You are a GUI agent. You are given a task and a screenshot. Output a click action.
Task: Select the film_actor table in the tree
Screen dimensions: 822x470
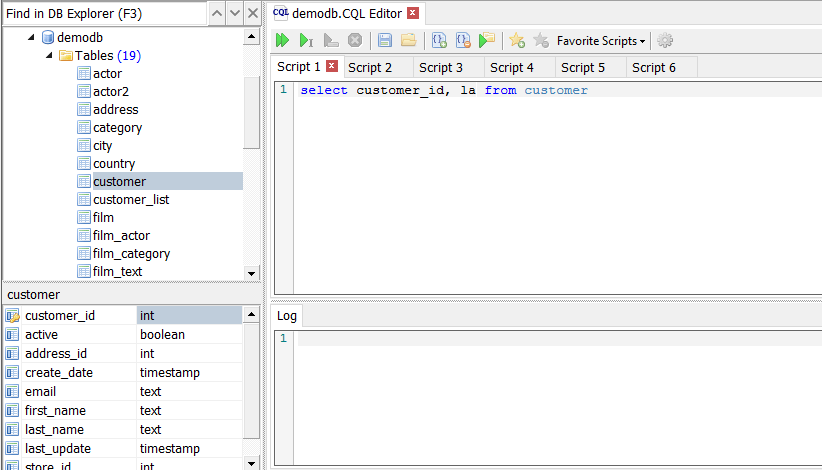(x=121, y=236)
